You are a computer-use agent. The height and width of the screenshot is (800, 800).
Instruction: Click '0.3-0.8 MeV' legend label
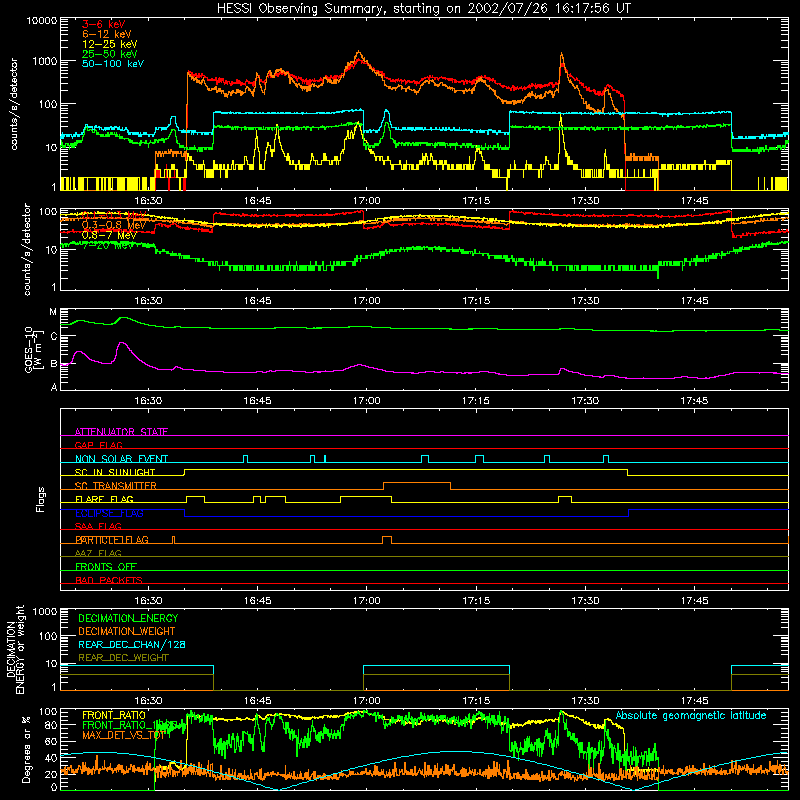point(114,225)
